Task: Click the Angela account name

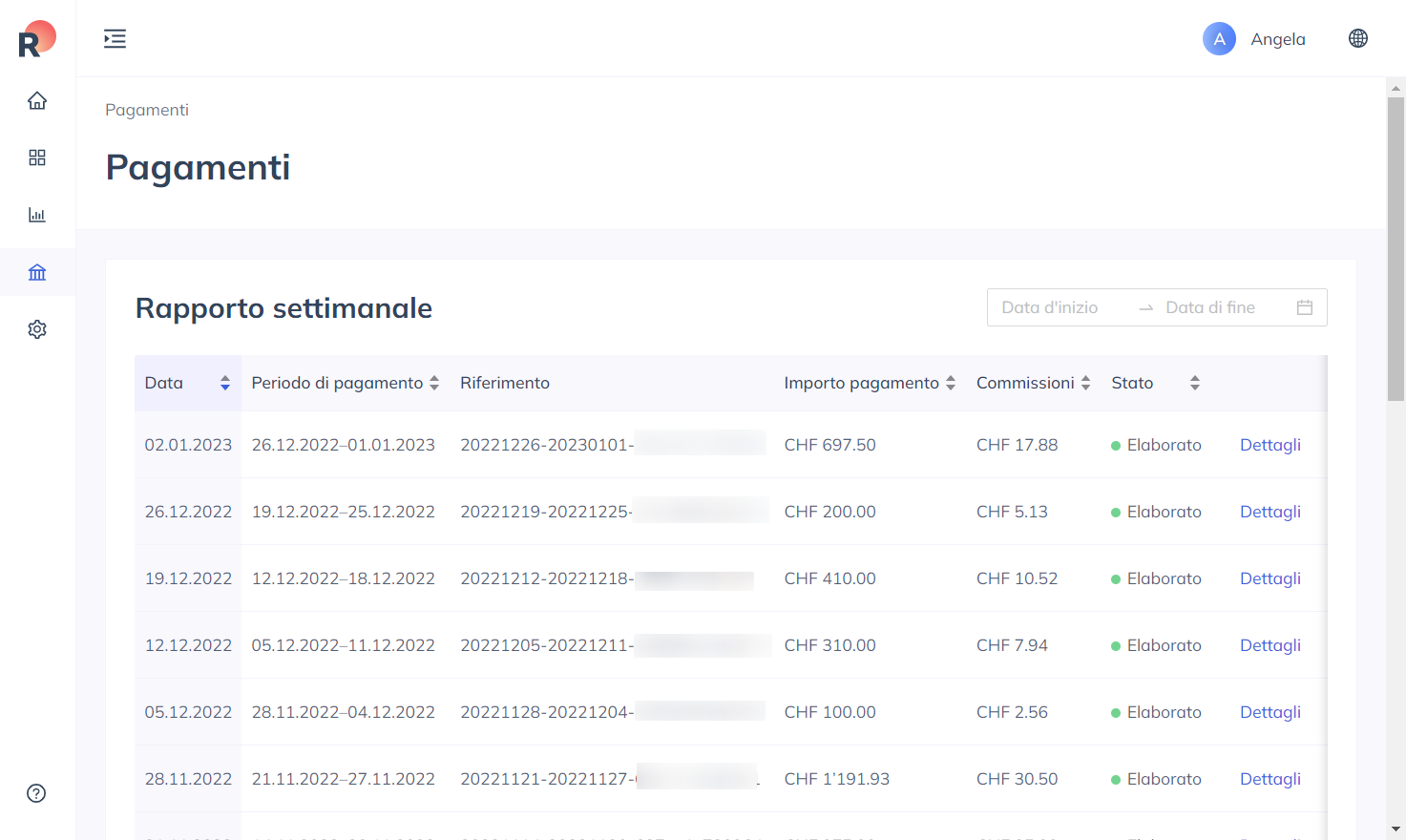Action: pyautogui.click(x=1278, y=39)
